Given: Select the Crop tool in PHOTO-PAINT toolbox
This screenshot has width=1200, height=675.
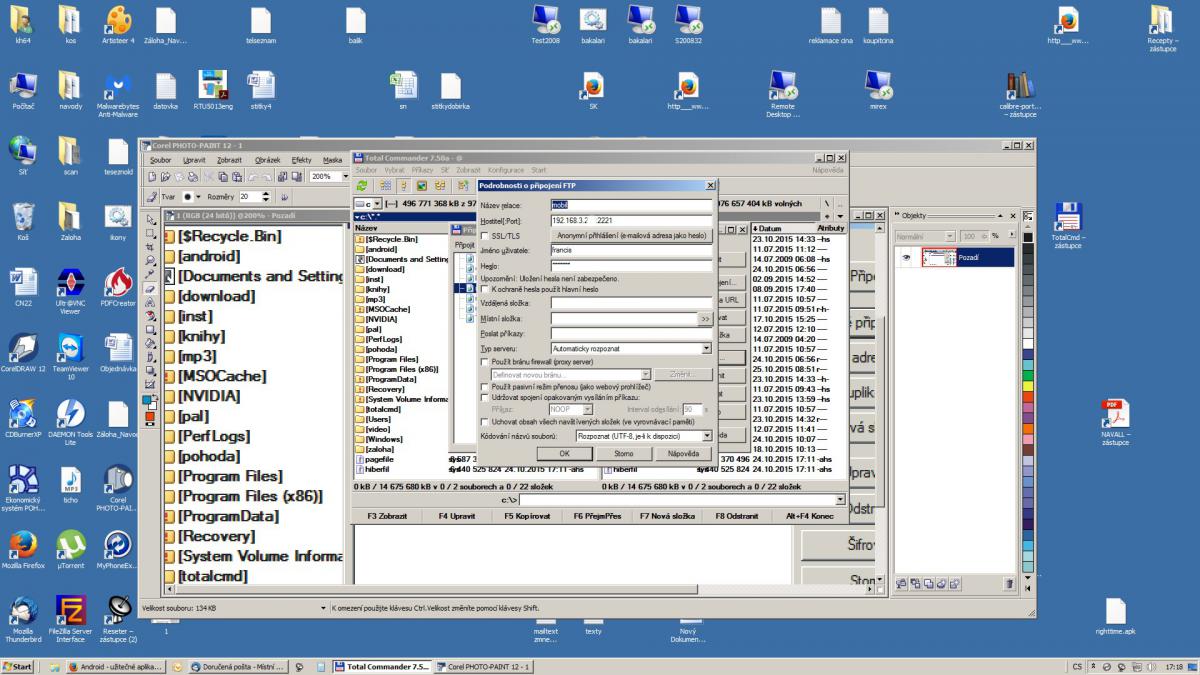Looking at the screenshot, I should tap(150, 246).
